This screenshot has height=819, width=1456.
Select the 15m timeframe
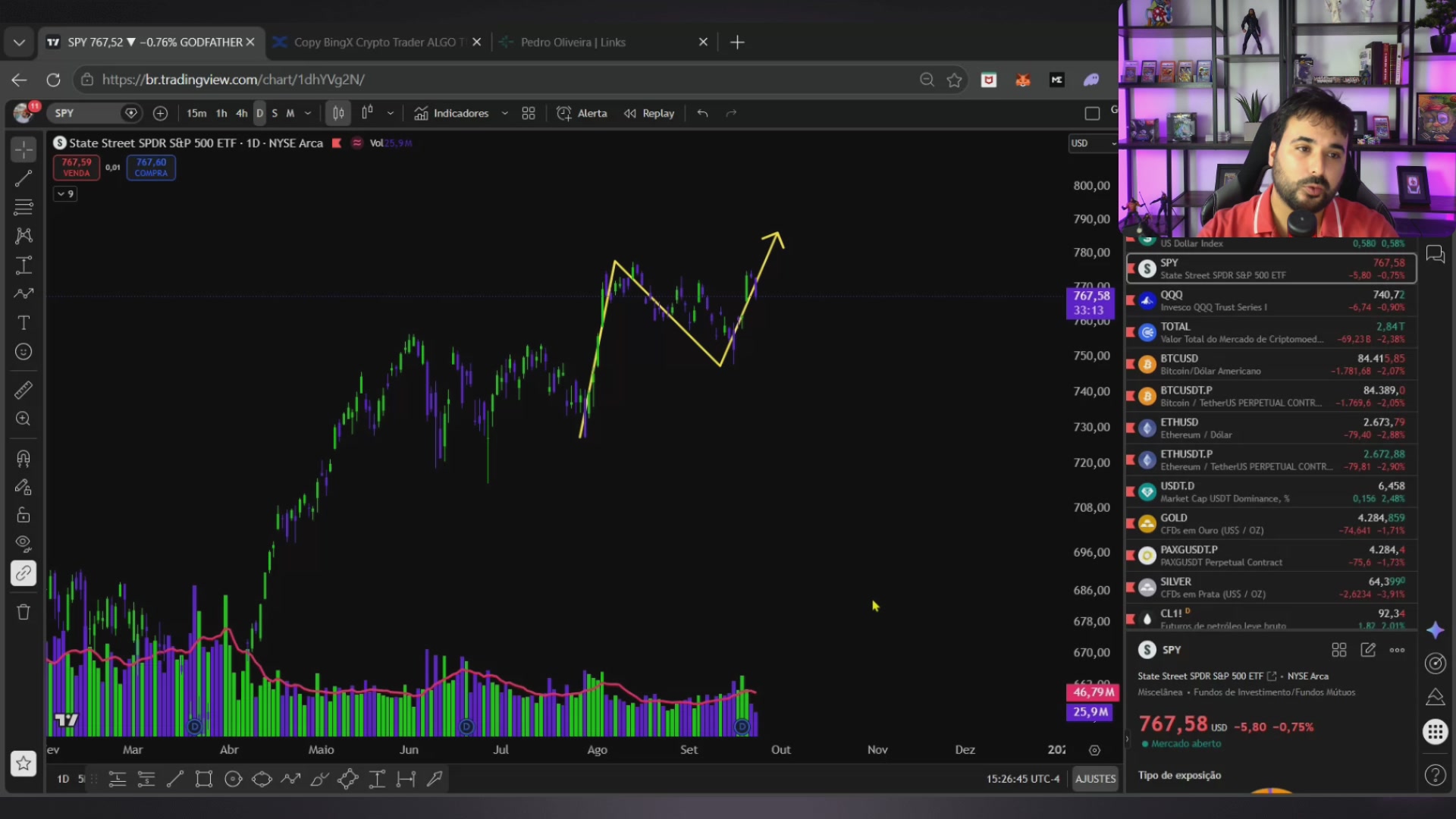pos(196,113)
